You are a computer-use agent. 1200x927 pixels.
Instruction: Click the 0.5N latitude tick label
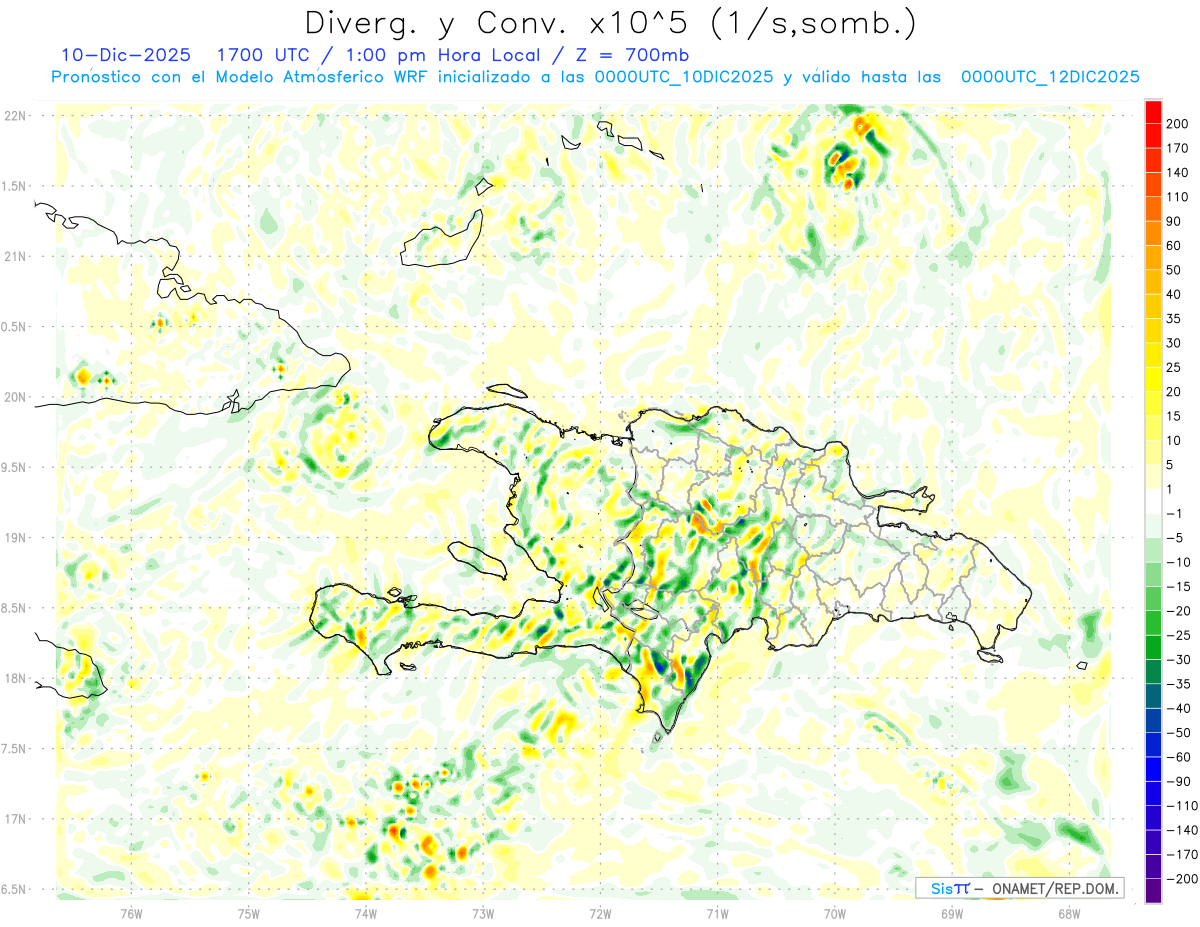click(15, 327)
